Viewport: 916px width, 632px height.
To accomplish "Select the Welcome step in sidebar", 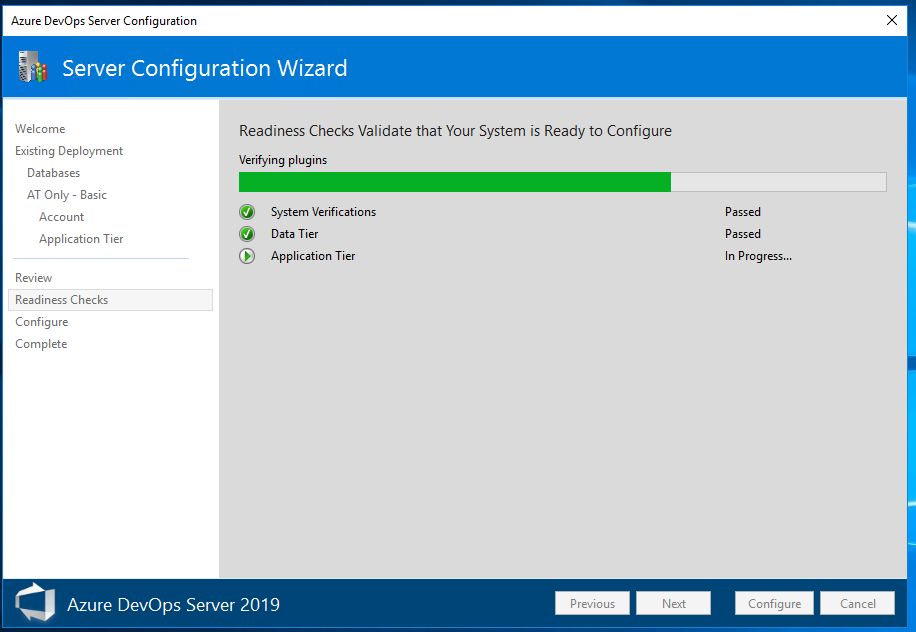I will [x=40, y=129].
